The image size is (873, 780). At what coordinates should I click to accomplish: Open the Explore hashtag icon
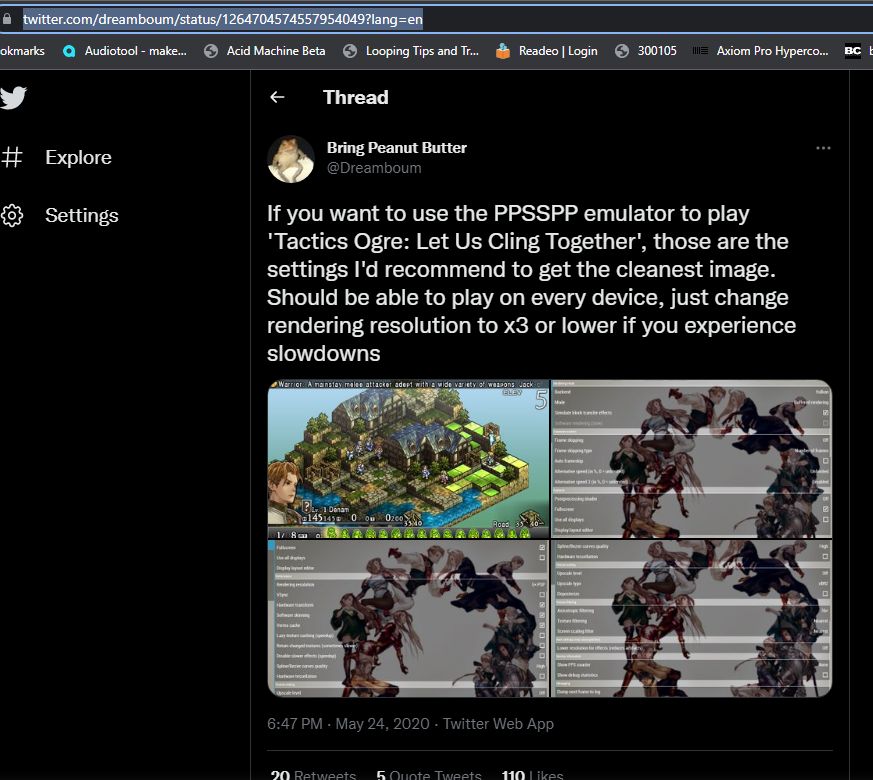[x=12, y=158]
